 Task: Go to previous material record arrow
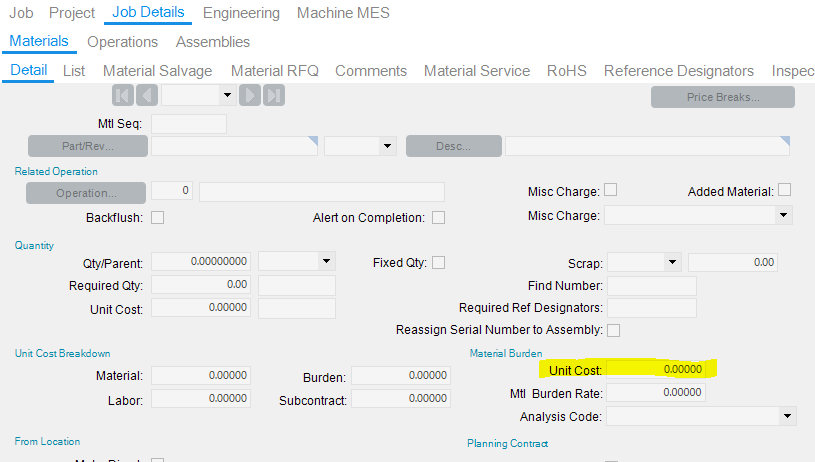click(147, 96)
